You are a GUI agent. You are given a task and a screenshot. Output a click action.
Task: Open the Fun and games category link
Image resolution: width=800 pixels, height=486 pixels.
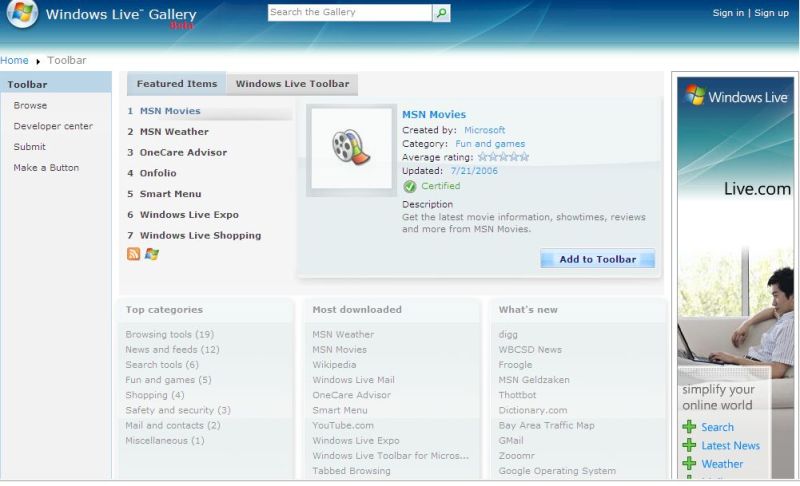490,144
